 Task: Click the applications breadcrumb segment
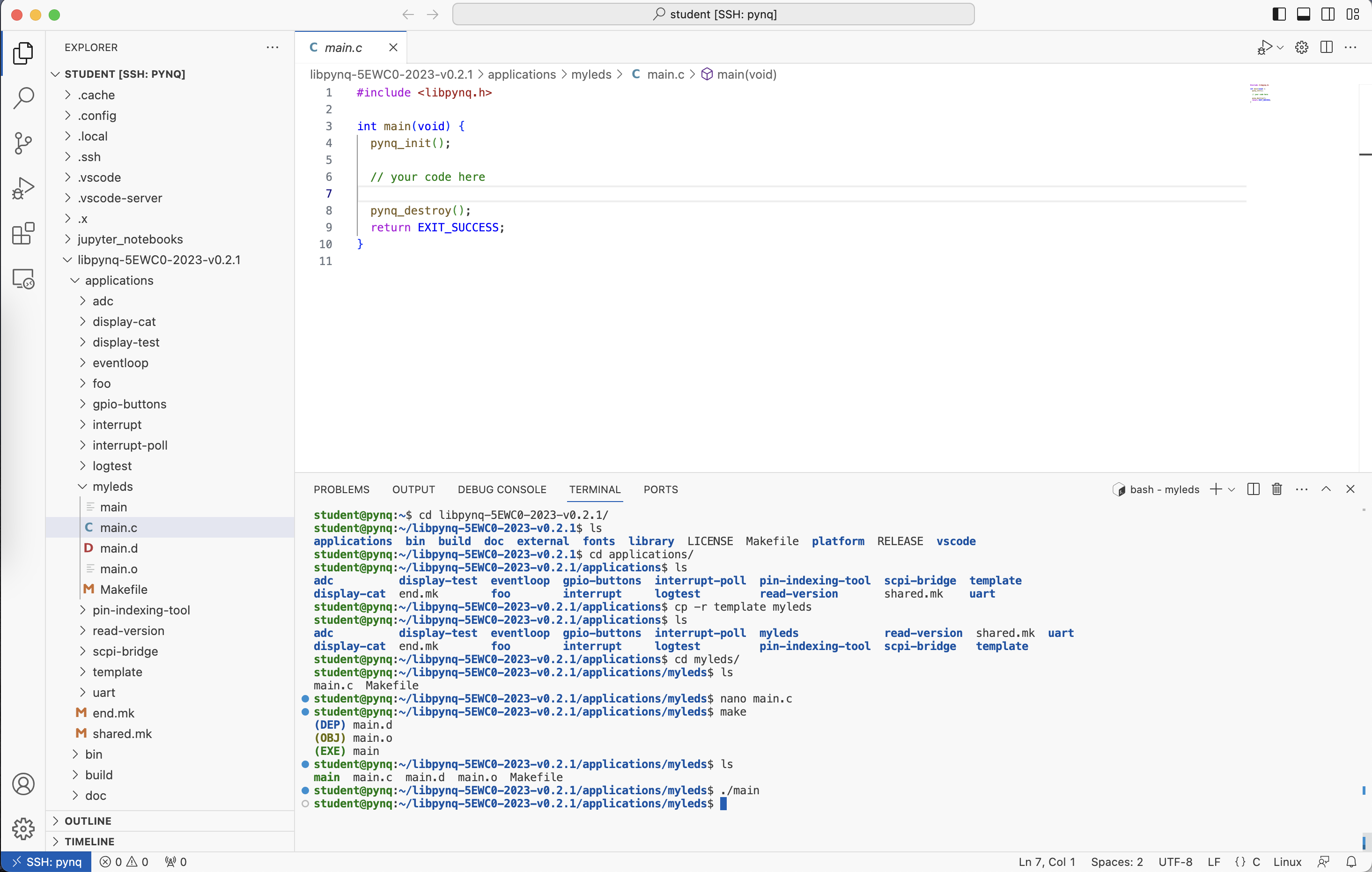point(521,74)
